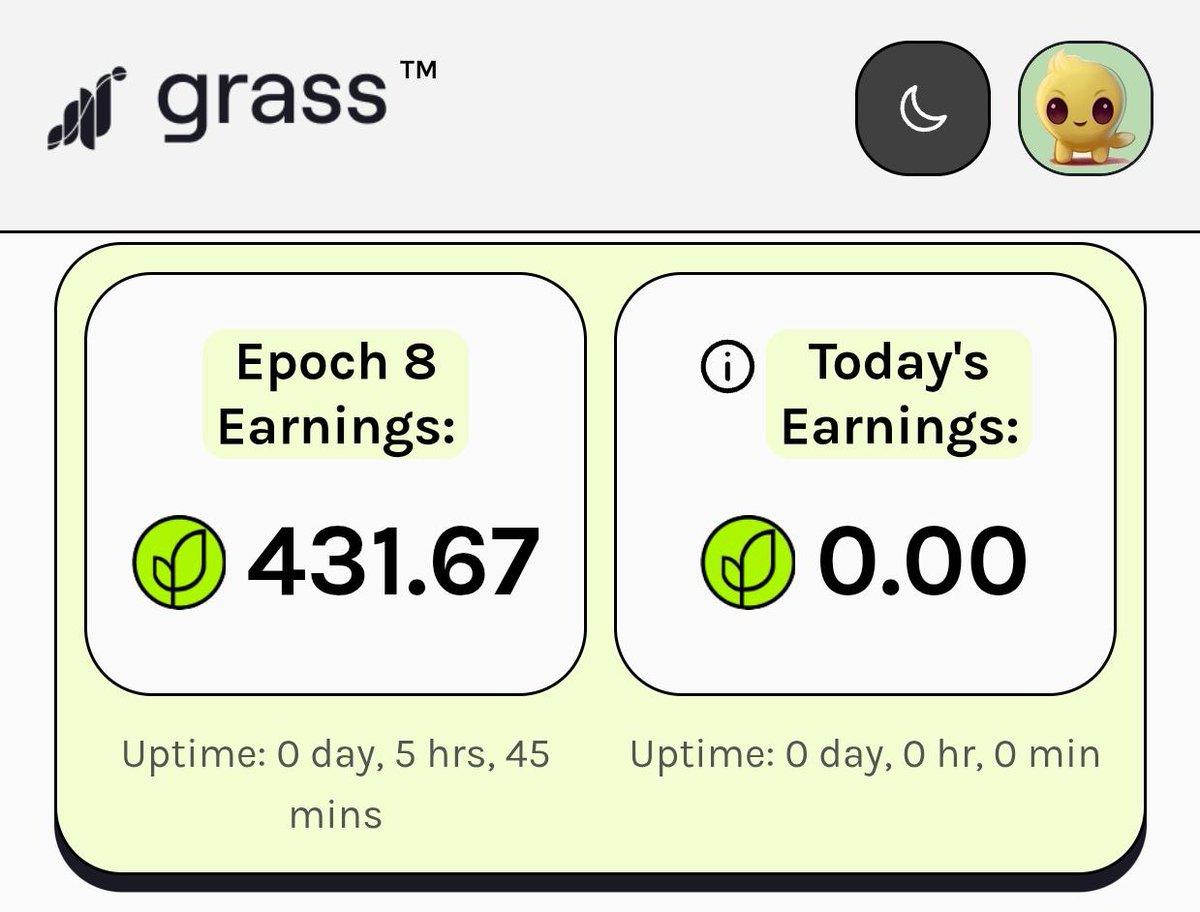The image size is (1200, 912).
Task: Select the Today's Earnings label
Action: (x=898, y=394)
